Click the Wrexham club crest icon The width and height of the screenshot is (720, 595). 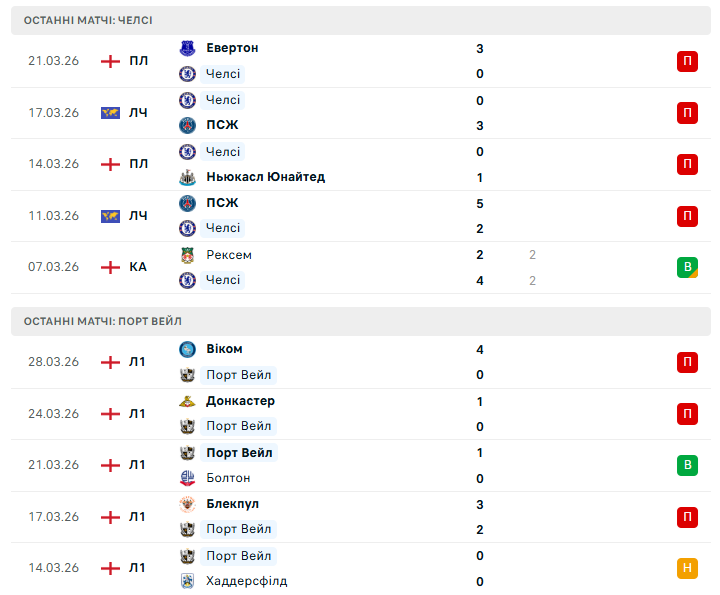click(187, 255)
